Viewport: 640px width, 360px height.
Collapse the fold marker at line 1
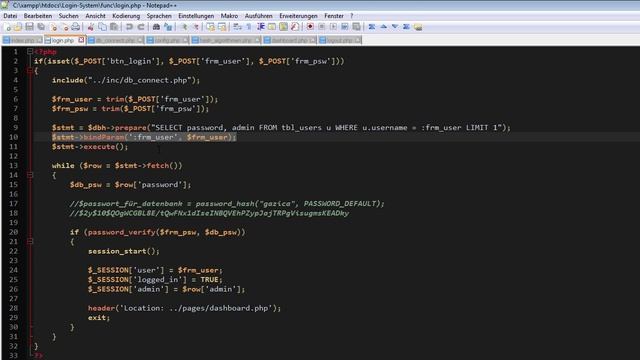[30, 51]
